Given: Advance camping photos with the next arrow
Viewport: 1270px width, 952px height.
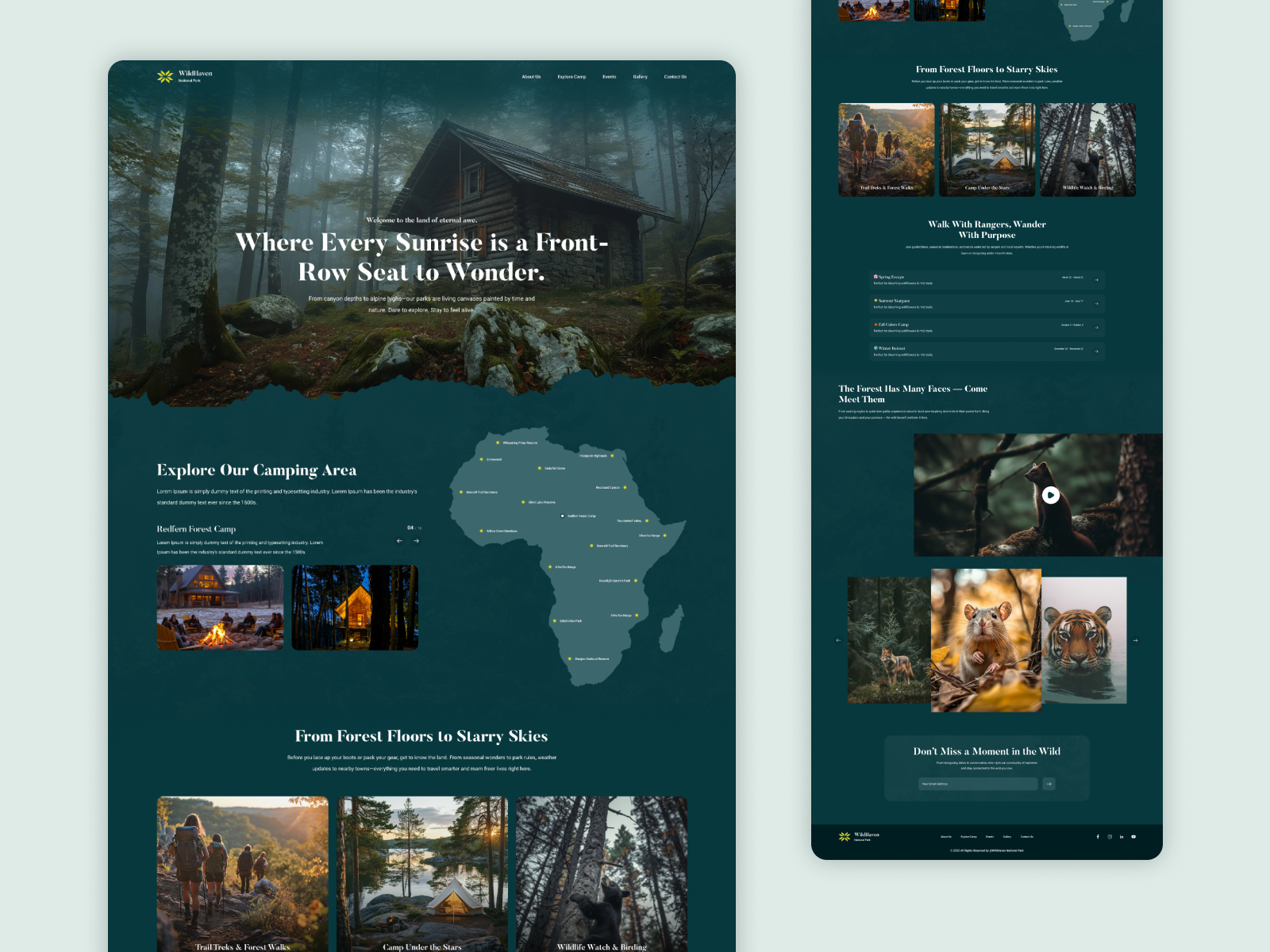Looking at the screenshot, I should click(416, 540).
